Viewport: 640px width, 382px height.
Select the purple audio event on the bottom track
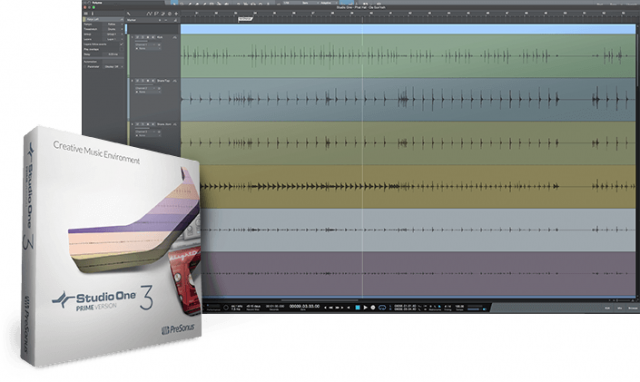418,274
